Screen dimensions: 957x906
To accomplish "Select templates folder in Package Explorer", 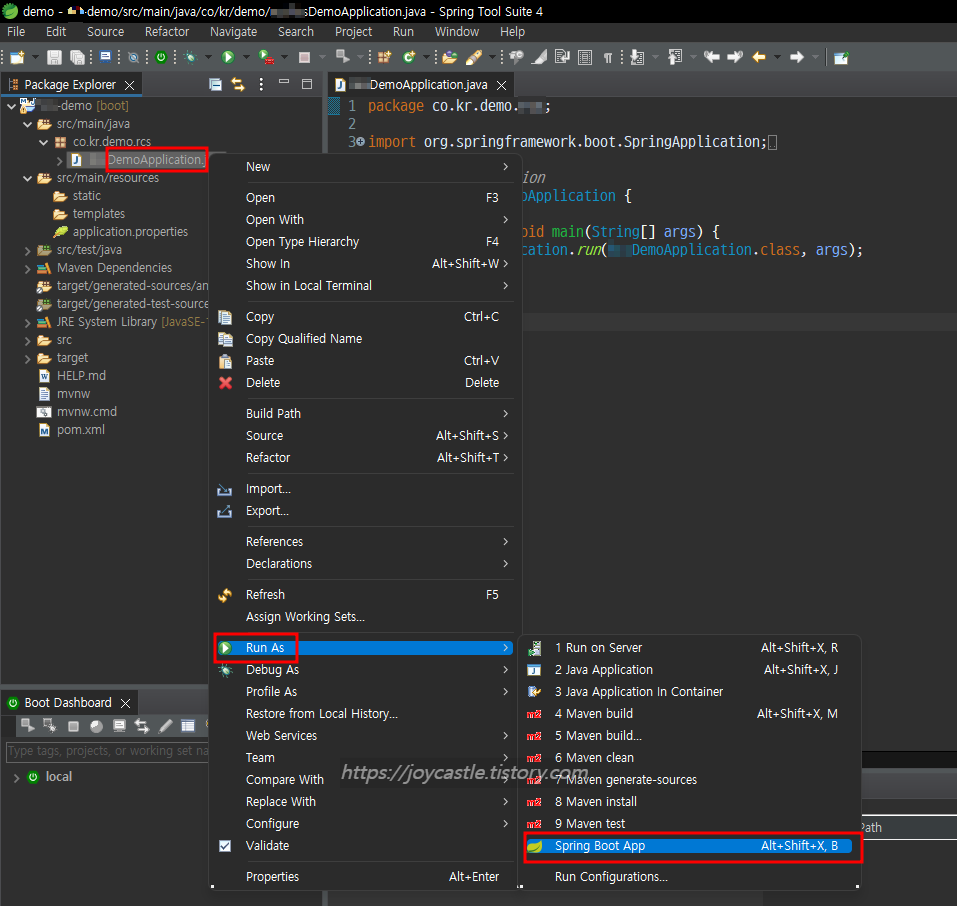I will (98, 214).
